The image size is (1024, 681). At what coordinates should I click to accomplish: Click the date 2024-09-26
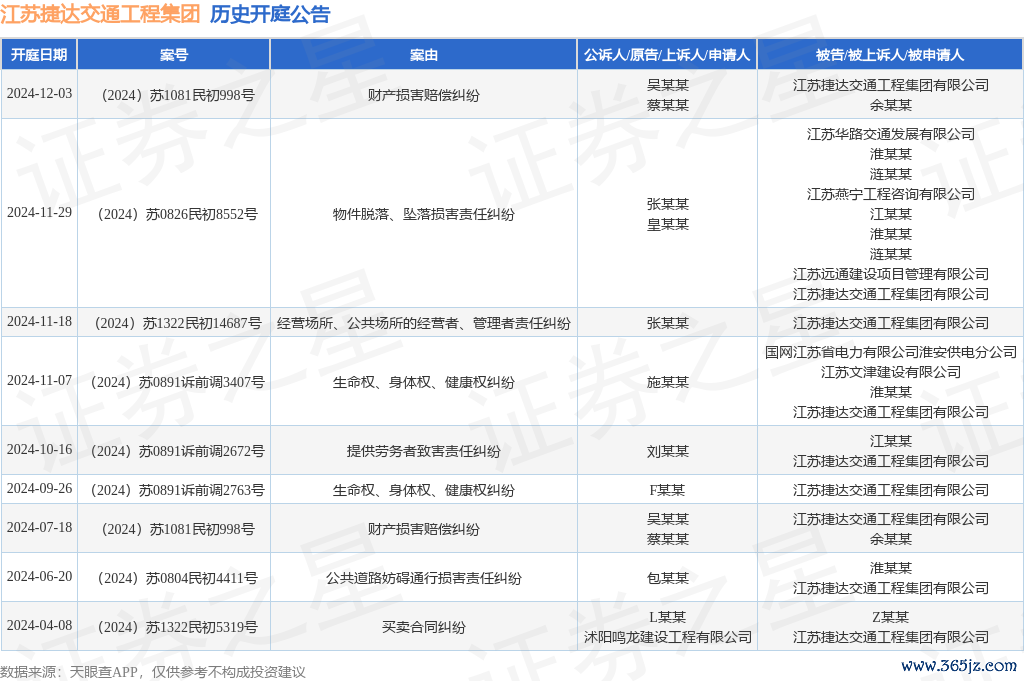(x=39, y=488)
